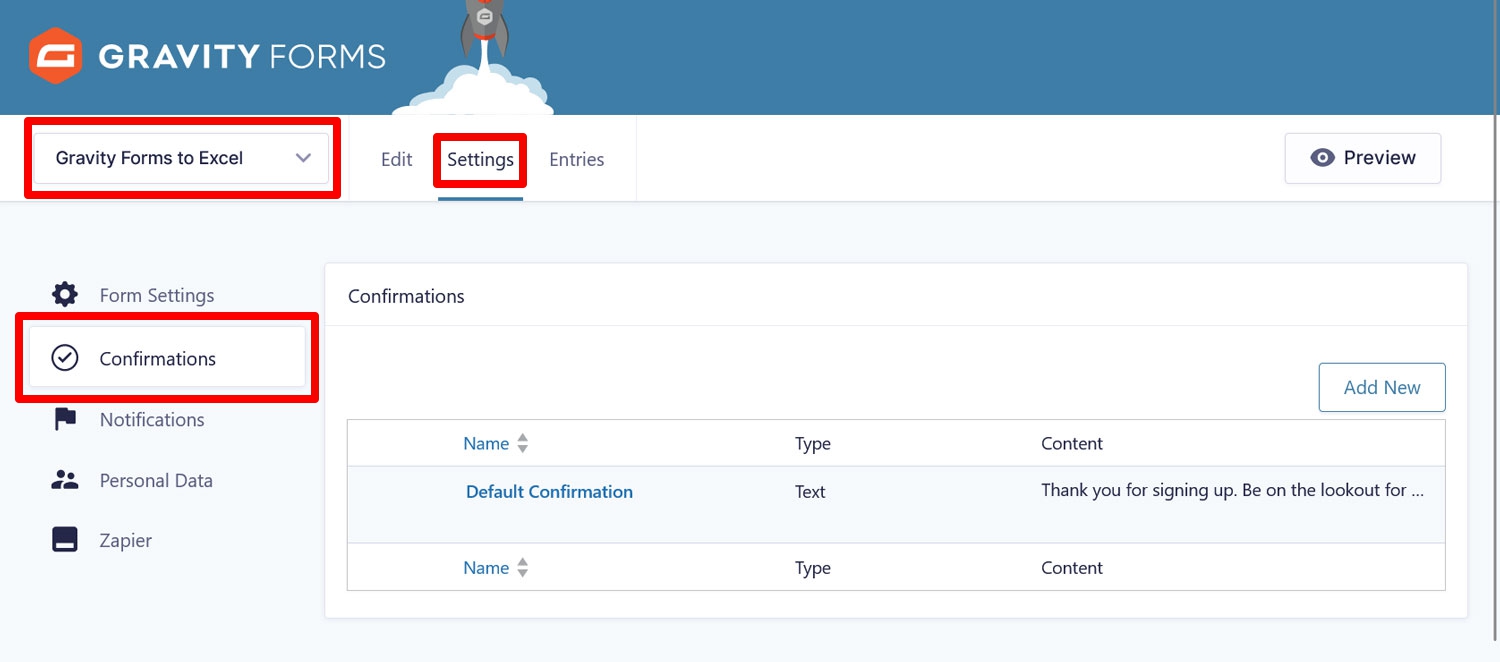Click the Form Settings gear icon
The height and width of the screenshot is (662, 1500).
[x=65, y=295]
